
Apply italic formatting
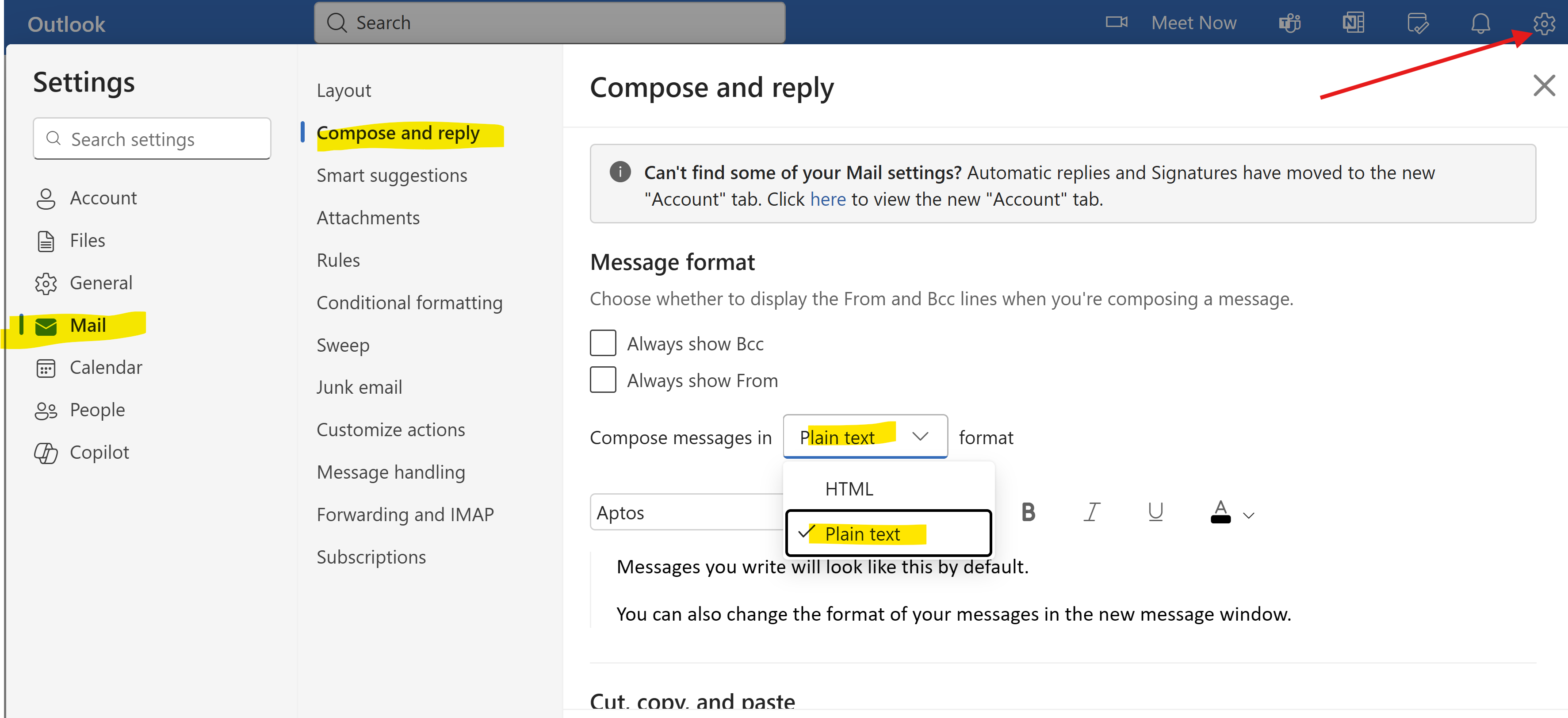tap(1092, 511)
